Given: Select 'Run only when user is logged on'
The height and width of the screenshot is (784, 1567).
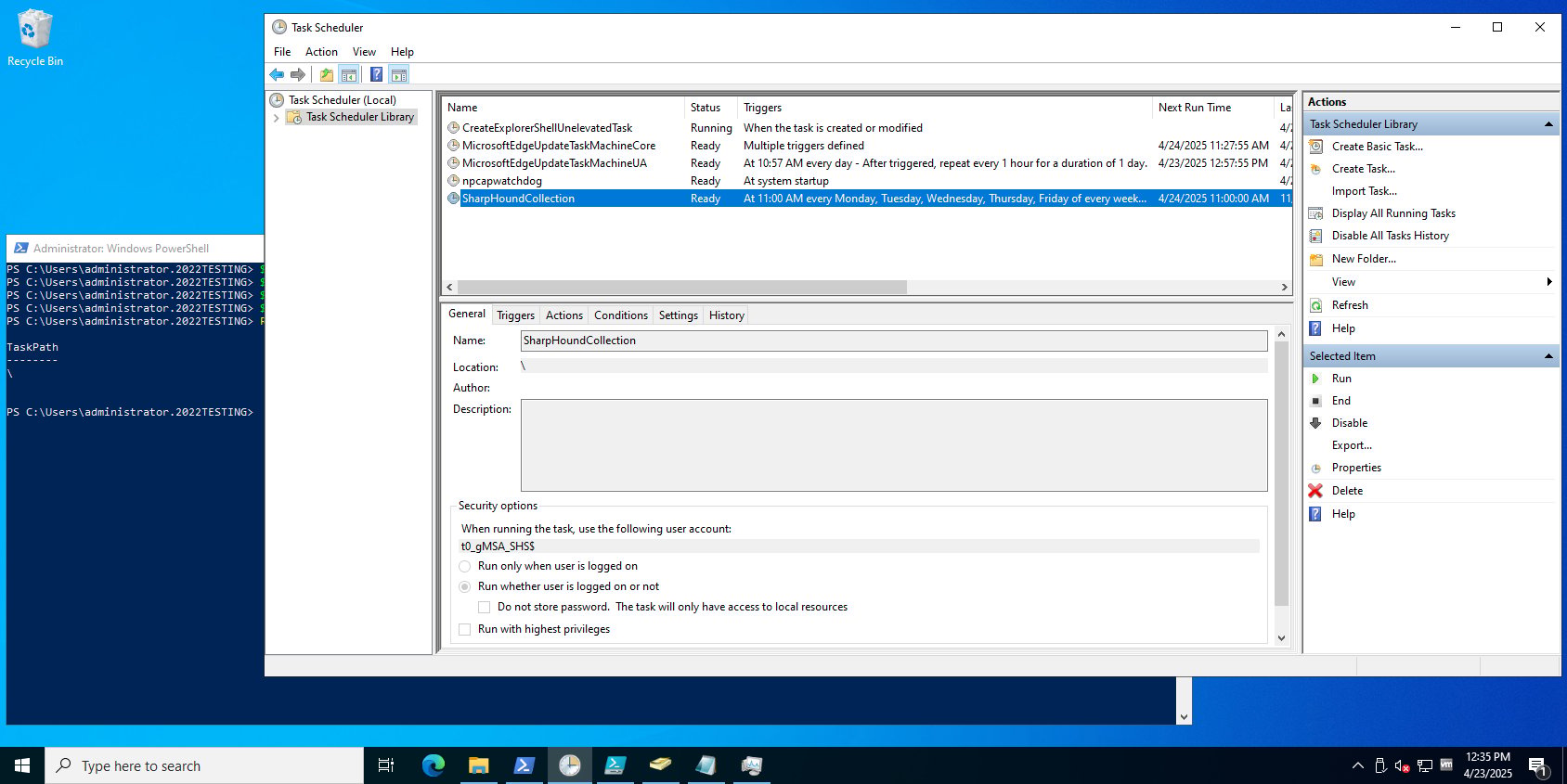Looking at the screenshot, I should click(x=465, y=566).
